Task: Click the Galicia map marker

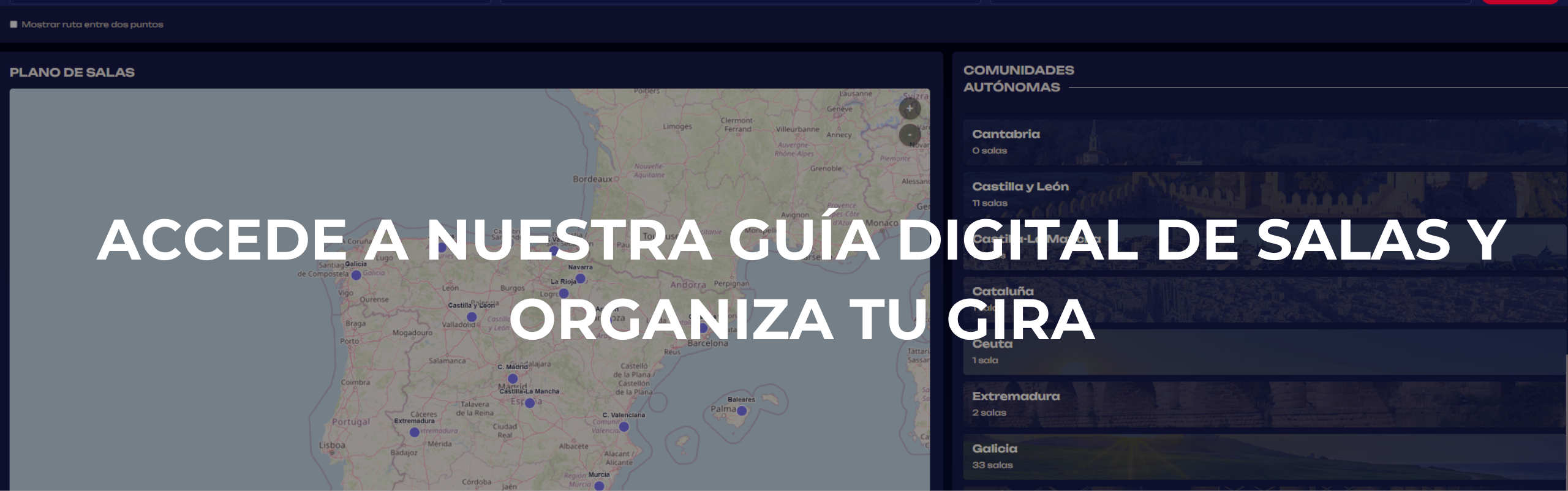Action: [x=356, y=275]
